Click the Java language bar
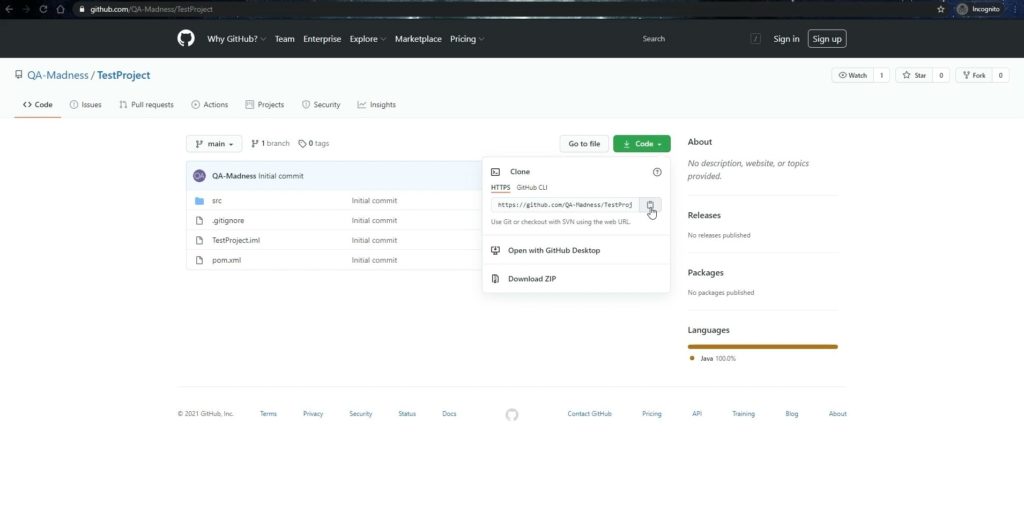The height and width of the screenshot is (506, 1024). 763,347
